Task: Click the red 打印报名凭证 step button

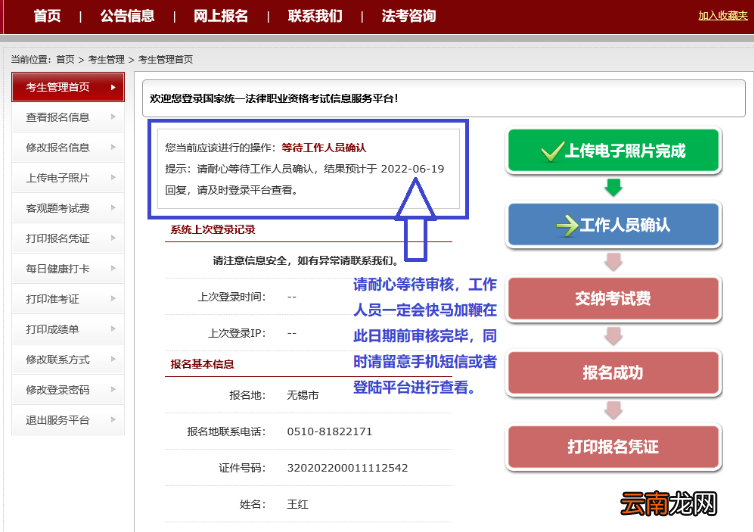Action: point(614,447)
